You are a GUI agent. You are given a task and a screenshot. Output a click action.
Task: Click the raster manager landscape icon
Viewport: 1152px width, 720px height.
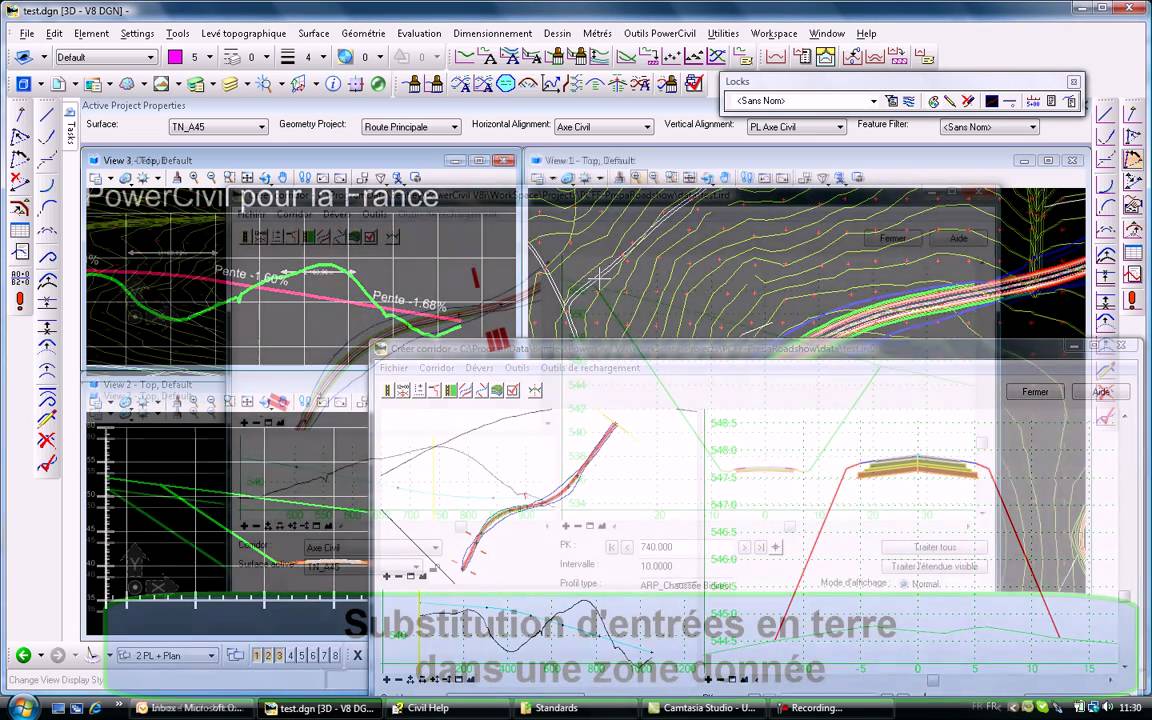[161, 84]
